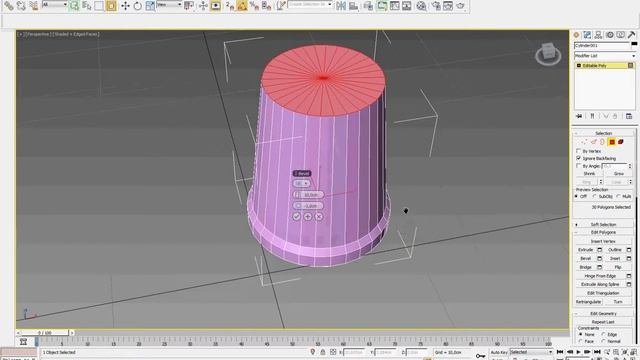Switch to the Motion panel tab
The width and height of the screenshot is (640, 360).
609,35
